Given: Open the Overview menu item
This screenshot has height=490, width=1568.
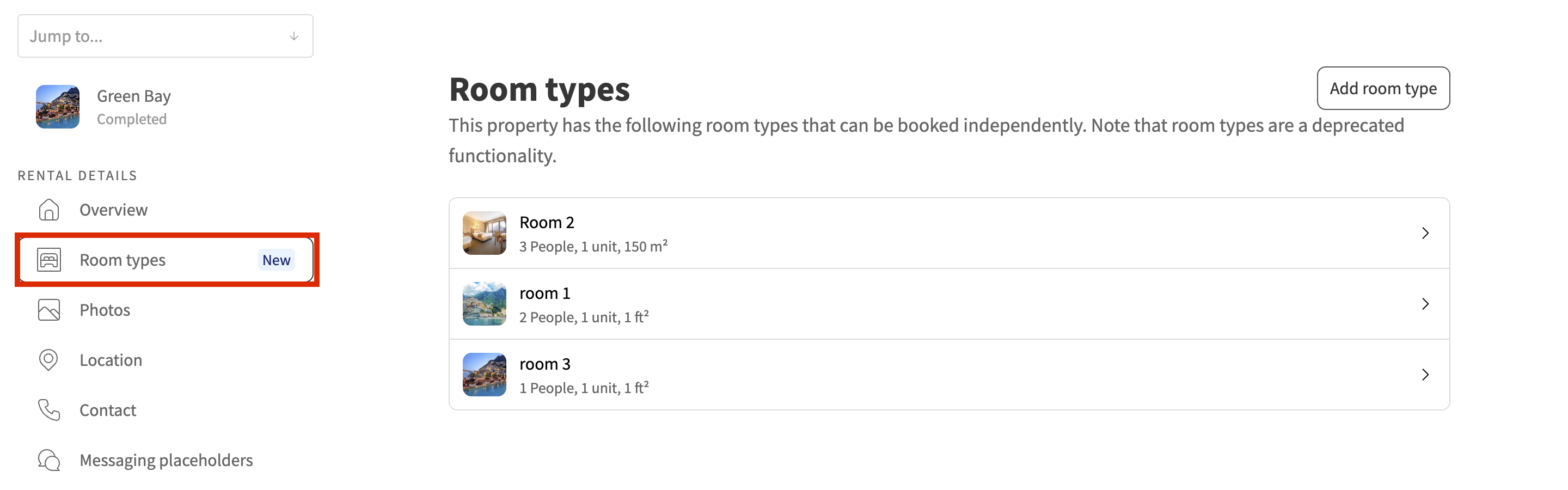Looking at the screenshot, I should pos(113,210).
